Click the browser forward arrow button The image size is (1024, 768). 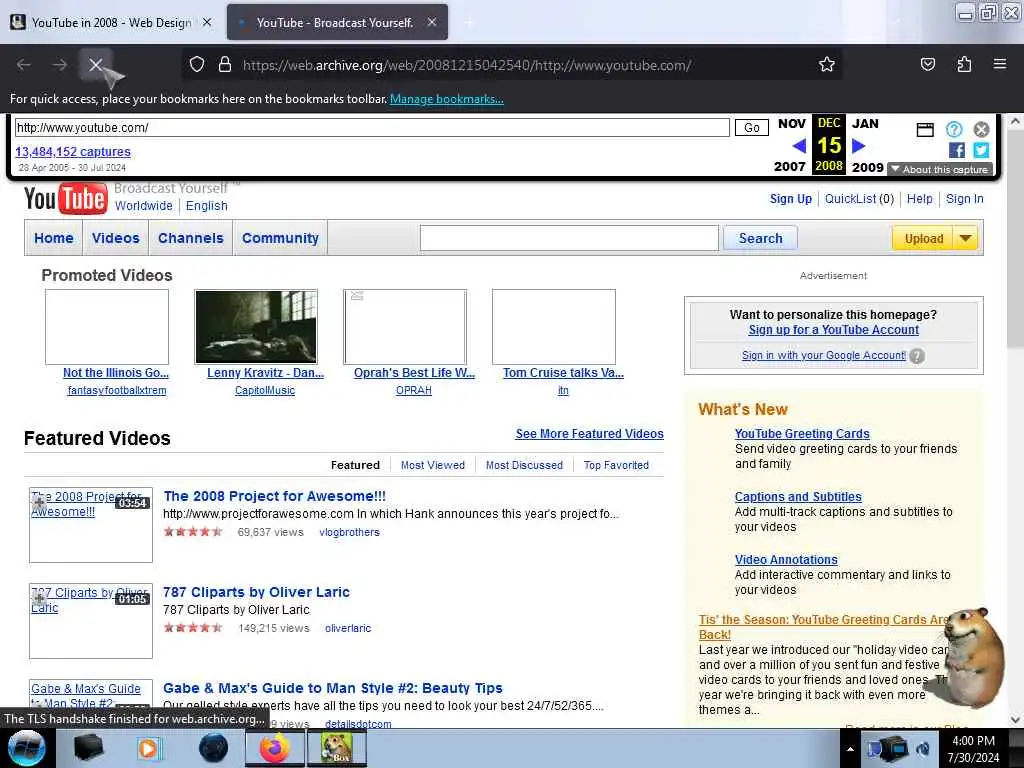tap(60, 65)
